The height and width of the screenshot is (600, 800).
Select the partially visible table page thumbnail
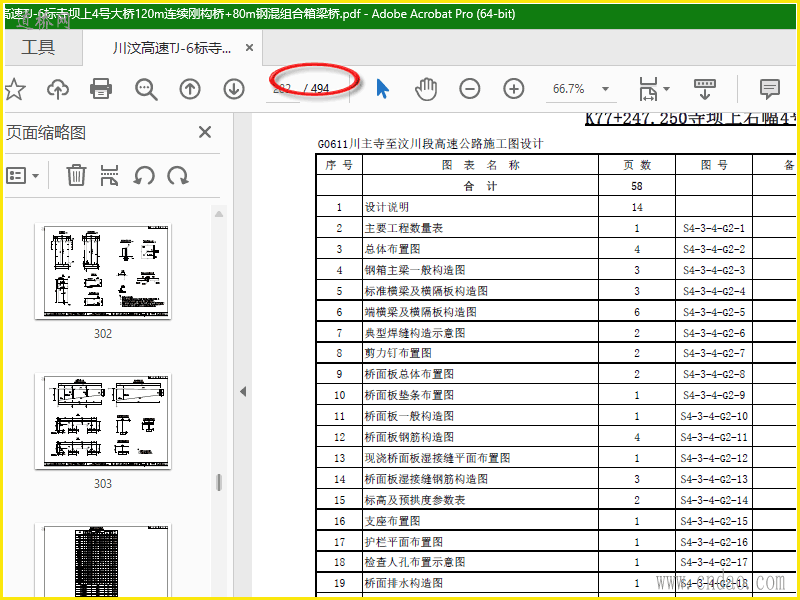pyautogui.click(x=103, y=560)
